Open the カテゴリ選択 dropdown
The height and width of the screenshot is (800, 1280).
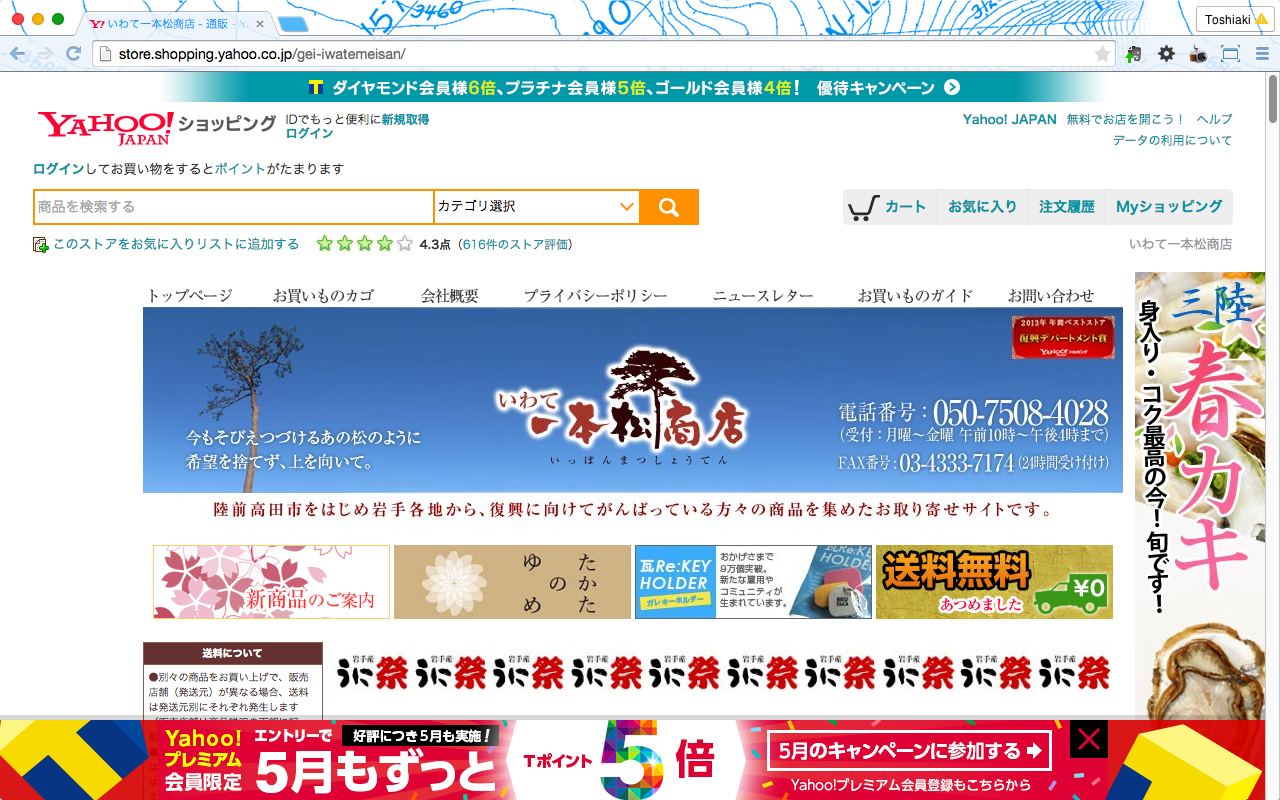coord(537,207)
